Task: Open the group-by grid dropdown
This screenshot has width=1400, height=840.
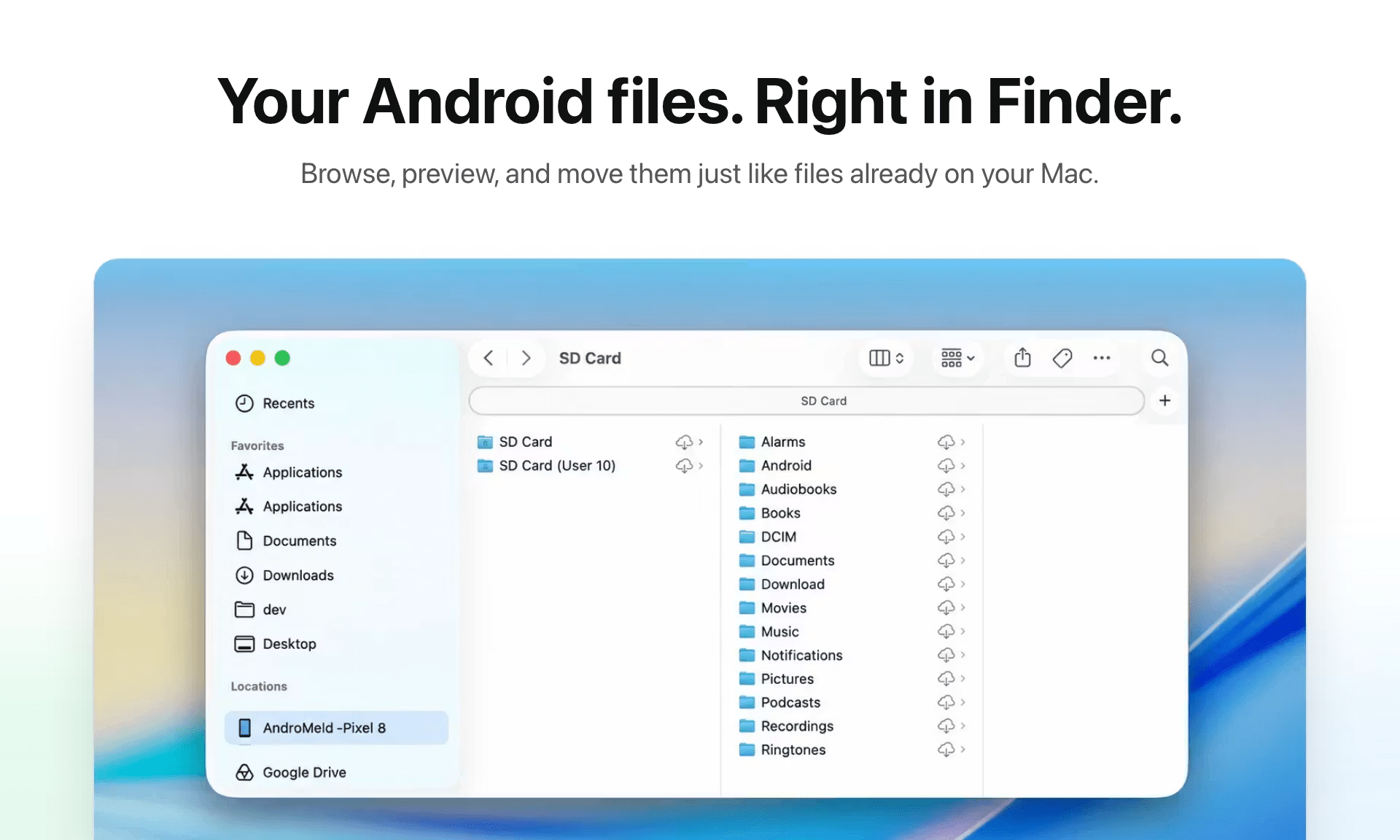Action: [x=957, y=358]
